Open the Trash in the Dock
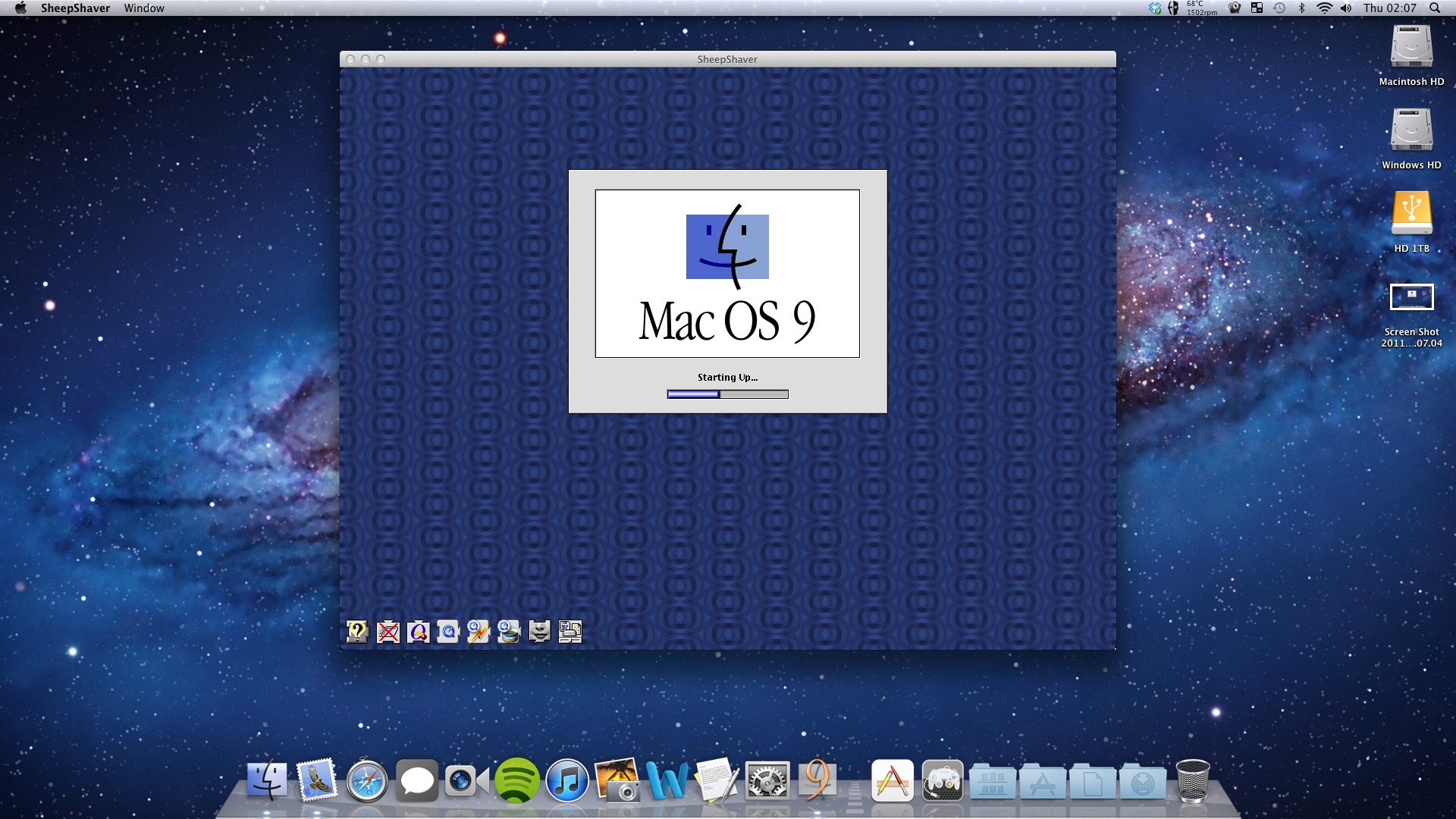1456x819 pixels. [x=1192, y=780]
